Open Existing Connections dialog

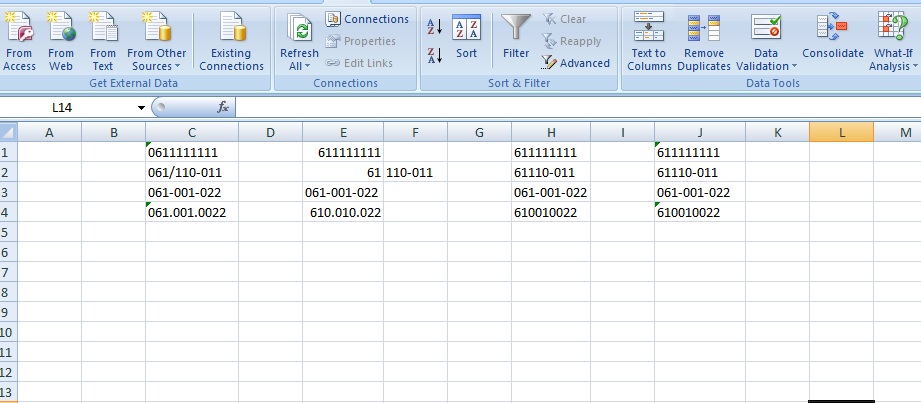(x=231, y=42)
